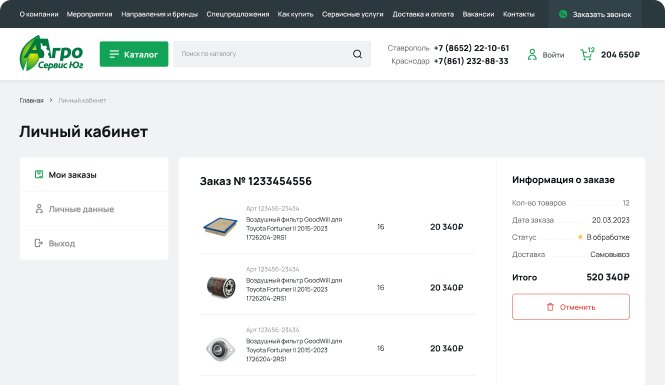Click Заказ № 1233454556 heading
This screenshot has width=665, height=385.
tap(256, 181)
